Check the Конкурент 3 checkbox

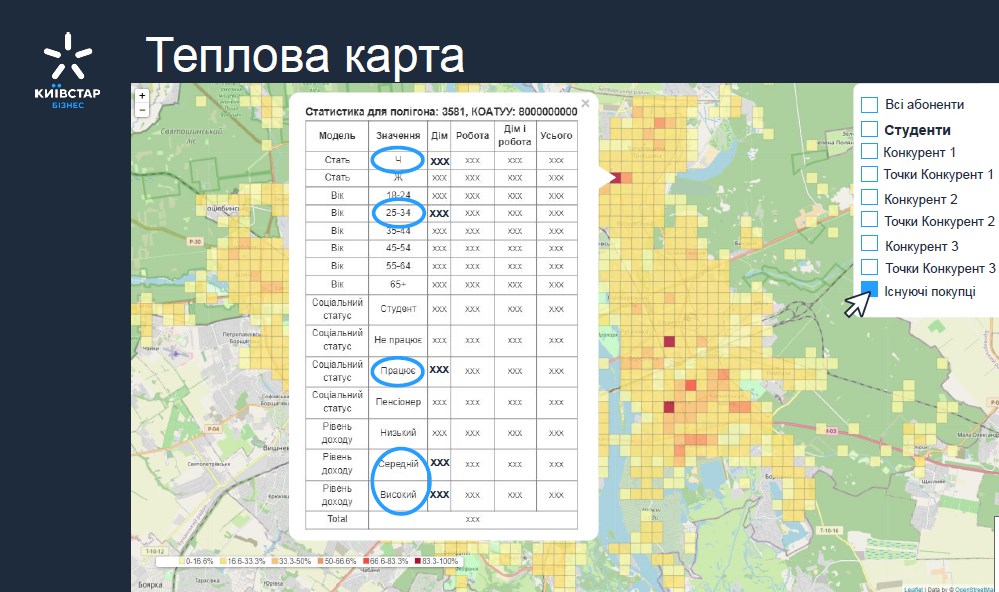[870, 245]
